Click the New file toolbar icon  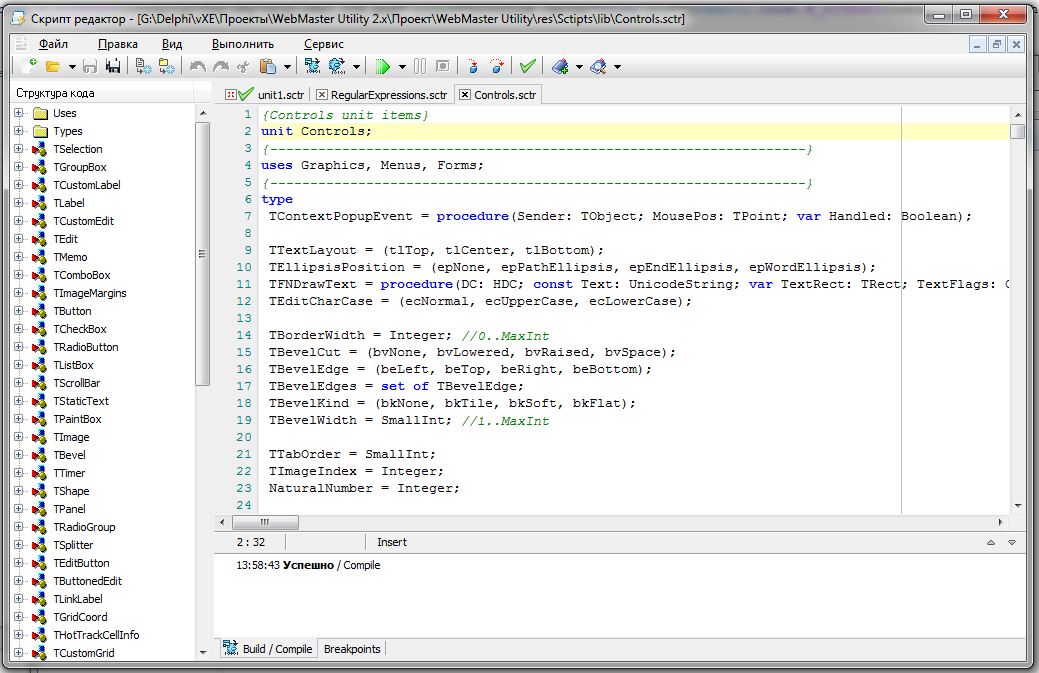(x=29, y=67)
